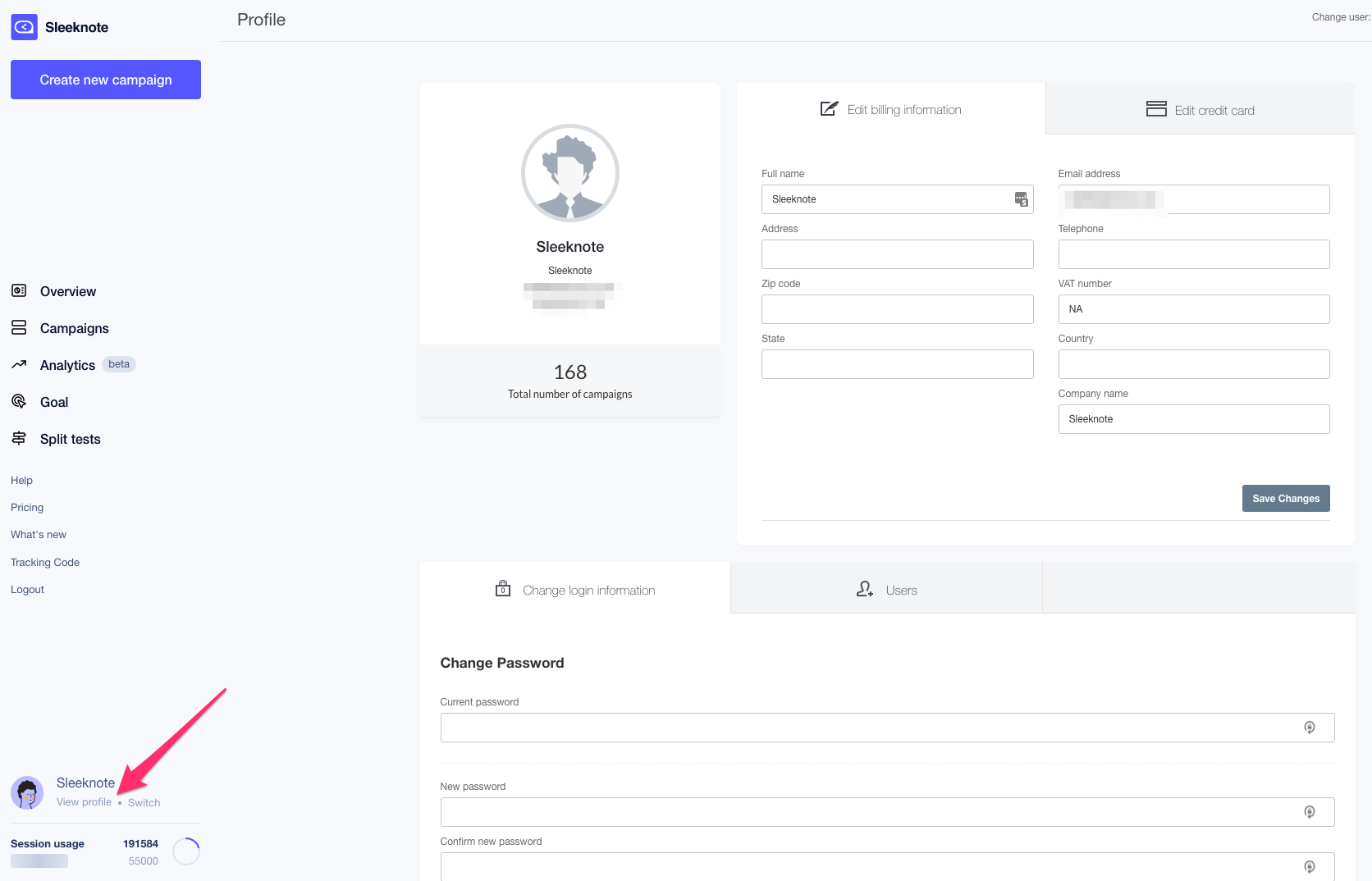Click the add-user icon by Users
The image size is (1372, 881).
pyautogui.click(x=865, y=589)
